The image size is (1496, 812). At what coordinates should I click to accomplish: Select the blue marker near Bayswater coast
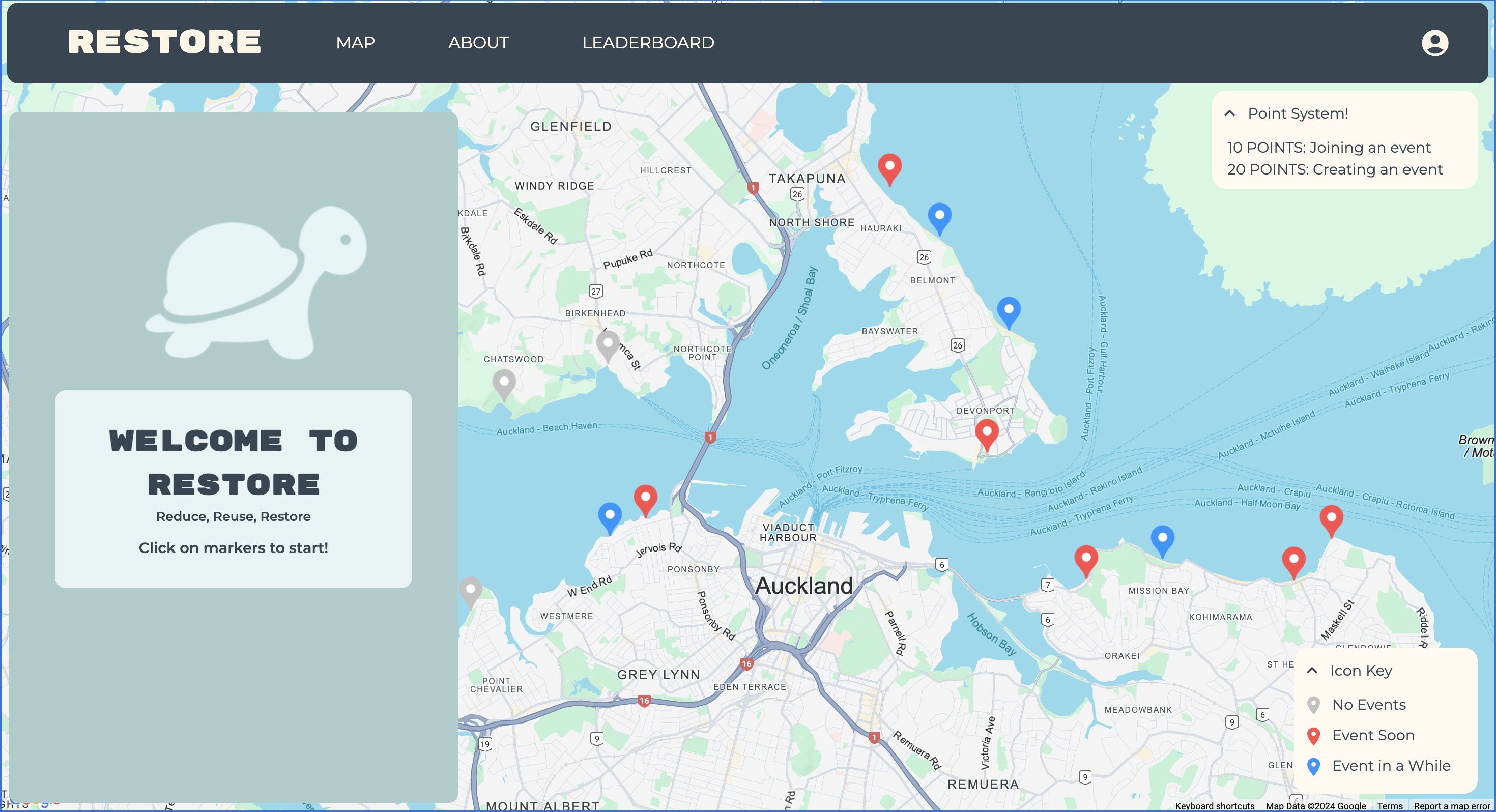click(x=1008, y=311)
